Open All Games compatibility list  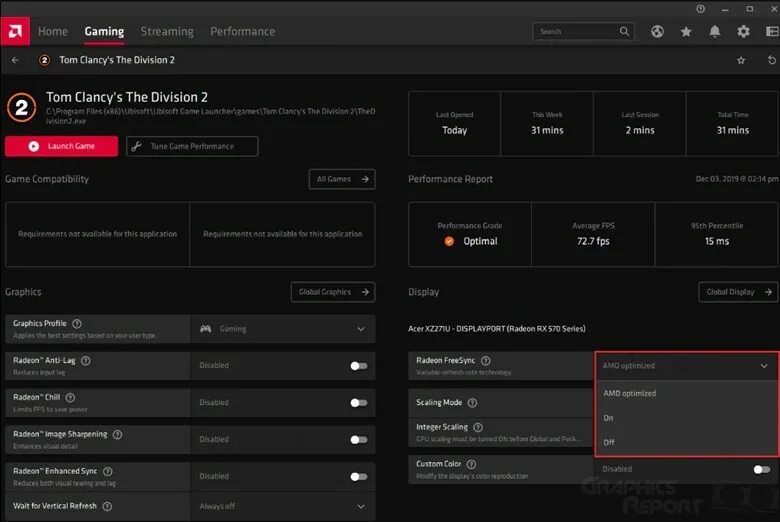[342, 179]
